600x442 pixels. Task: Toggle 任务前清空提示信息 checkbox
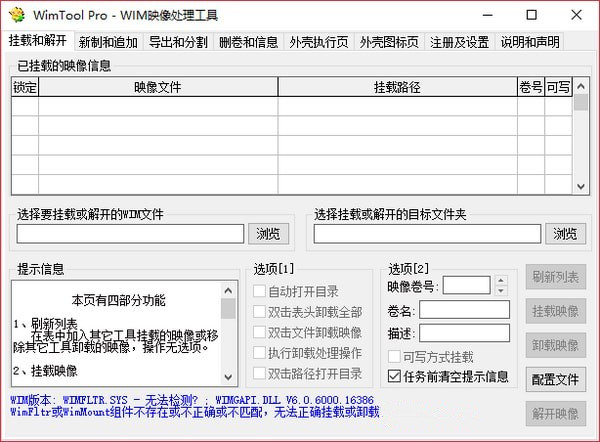pyautogui.click(x=394, y=376)
